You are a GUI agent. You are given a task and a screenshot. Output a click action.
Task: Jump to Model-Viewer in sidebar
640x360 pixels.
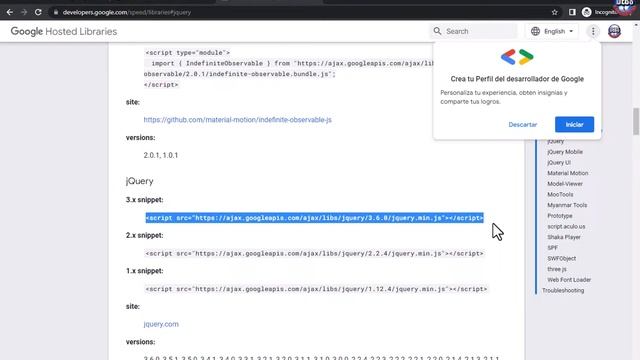click(x=565, y=184)
